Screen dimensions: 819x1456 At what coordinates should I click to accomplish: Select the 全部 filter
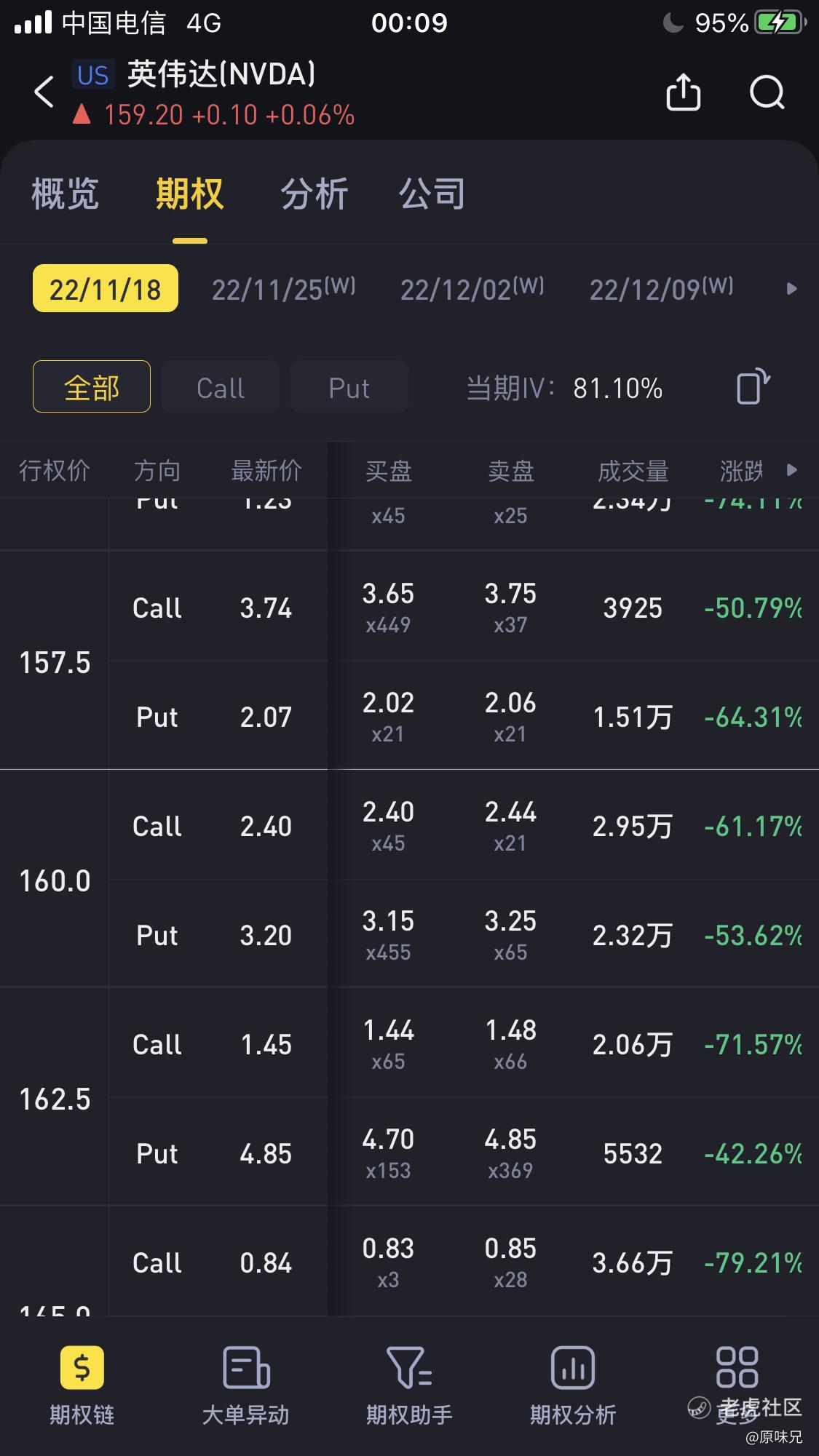[x=92, y=386]
